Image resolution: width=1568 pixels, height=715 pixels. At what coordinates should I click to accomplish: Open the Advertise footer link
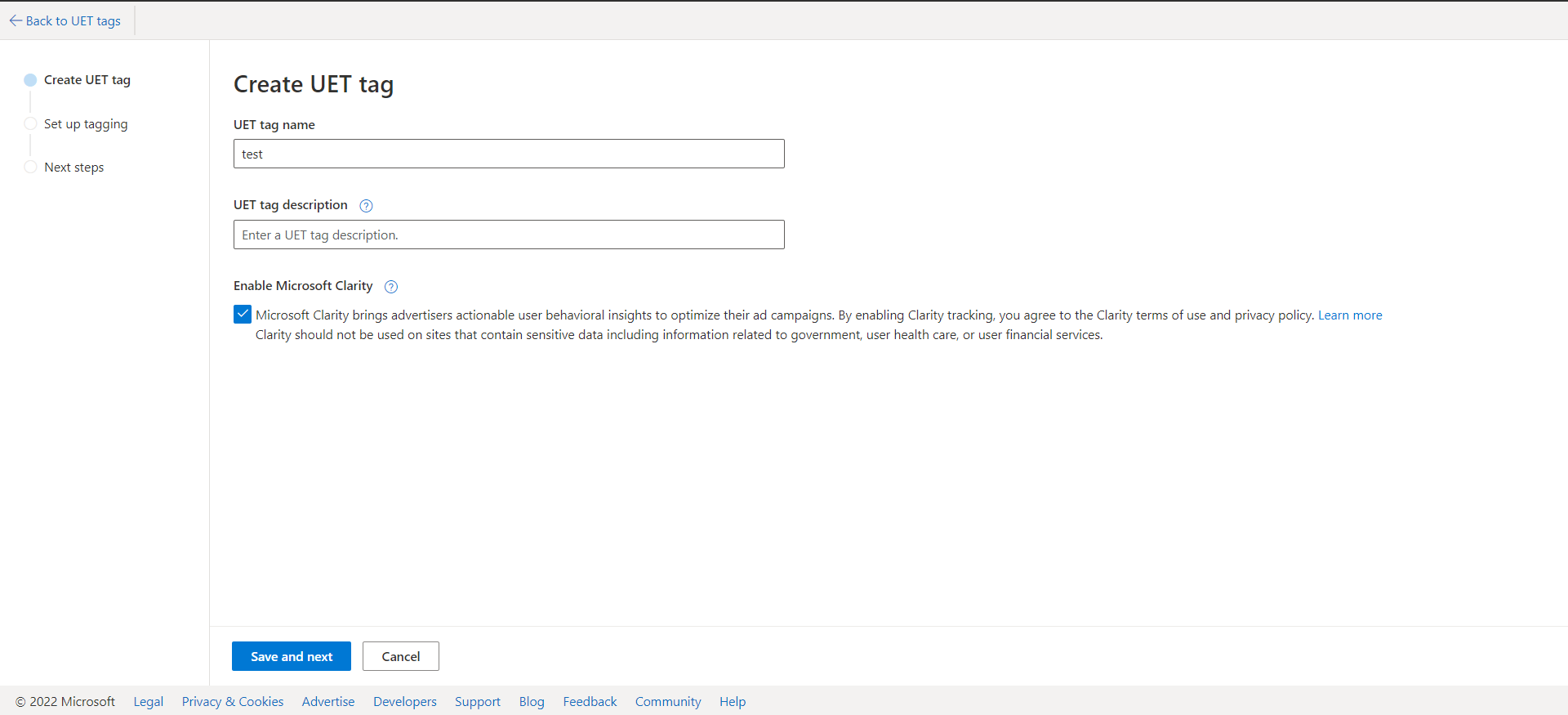coord(328,702)
